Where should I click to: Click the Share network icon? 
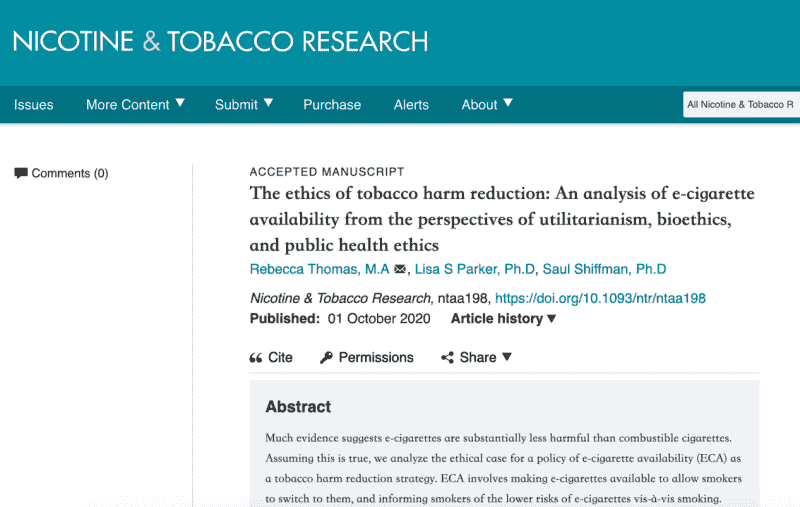447,358
